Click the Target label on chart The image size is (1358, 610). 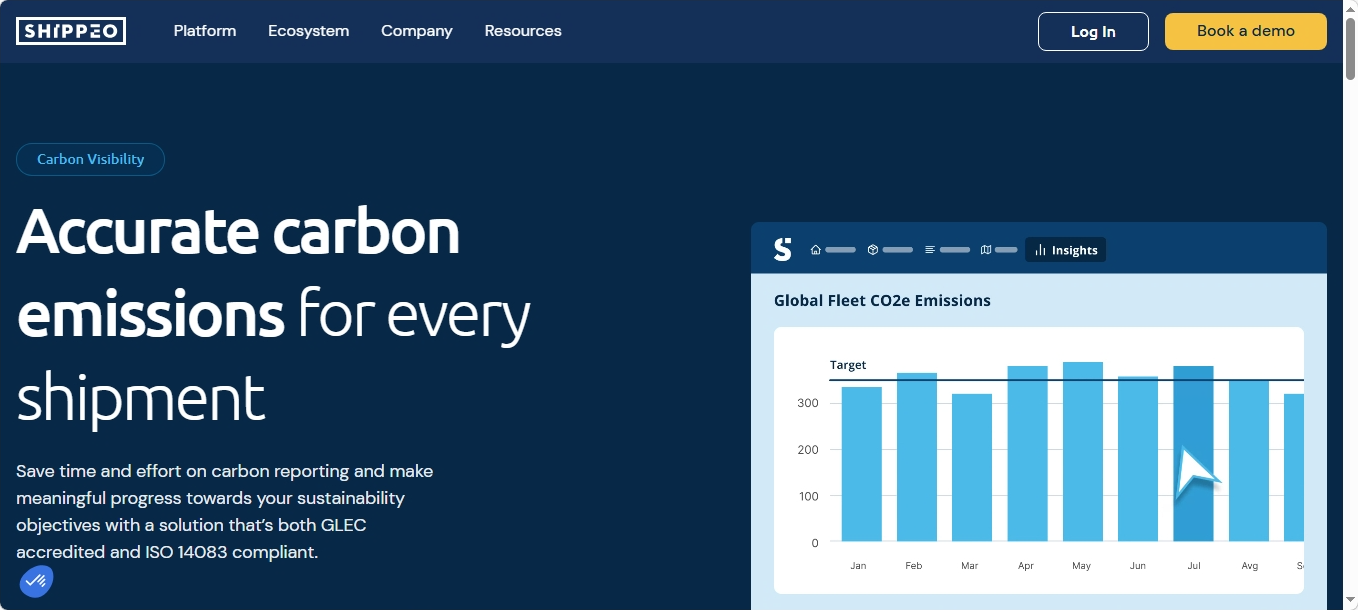[x=848, y=365]
